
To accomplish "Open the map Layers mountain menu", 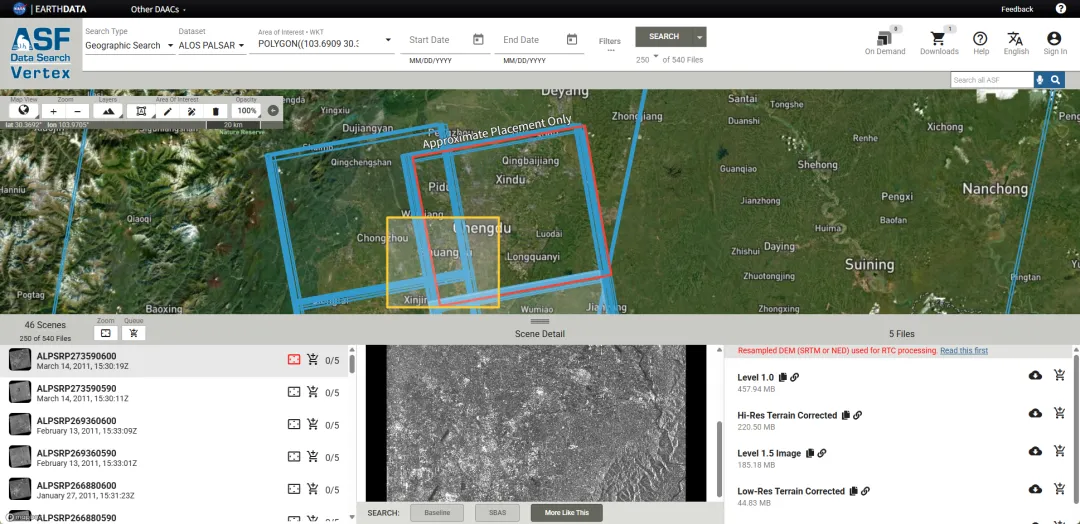I will pyautogui.click(x=108, y=111).
